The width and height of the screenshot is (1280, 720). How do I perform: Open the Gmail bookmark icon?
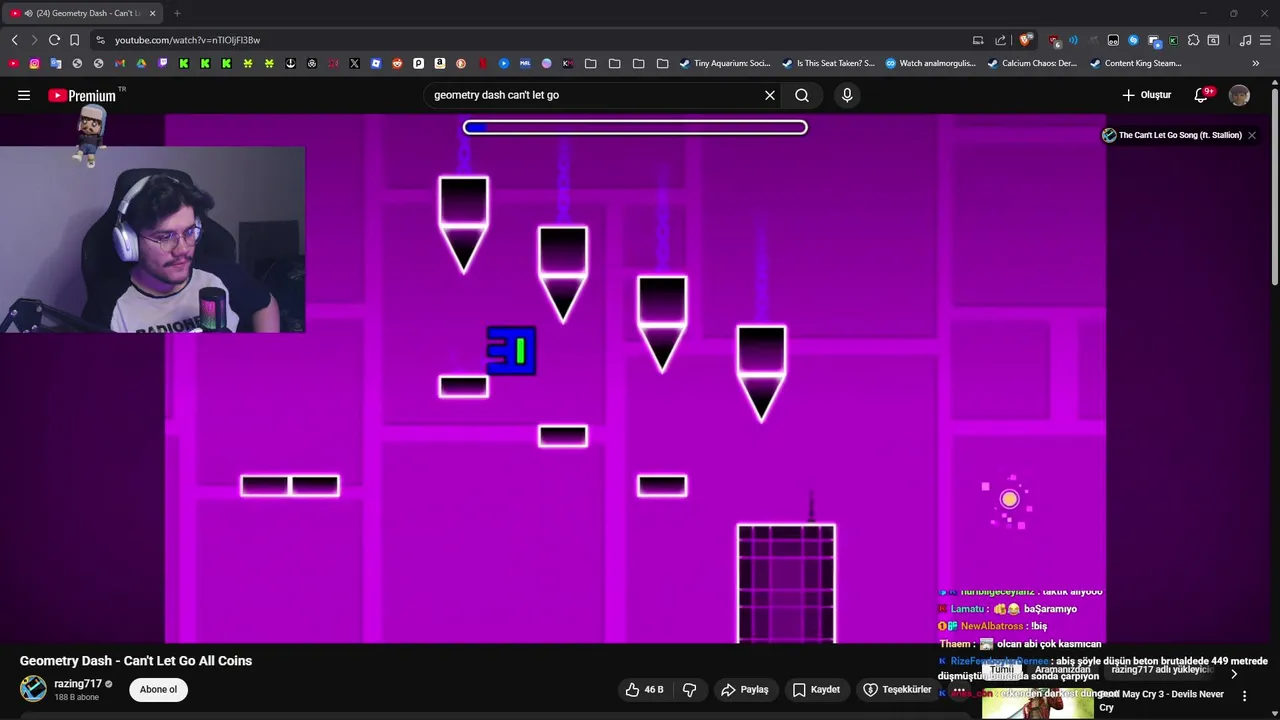tap(119, 63)
